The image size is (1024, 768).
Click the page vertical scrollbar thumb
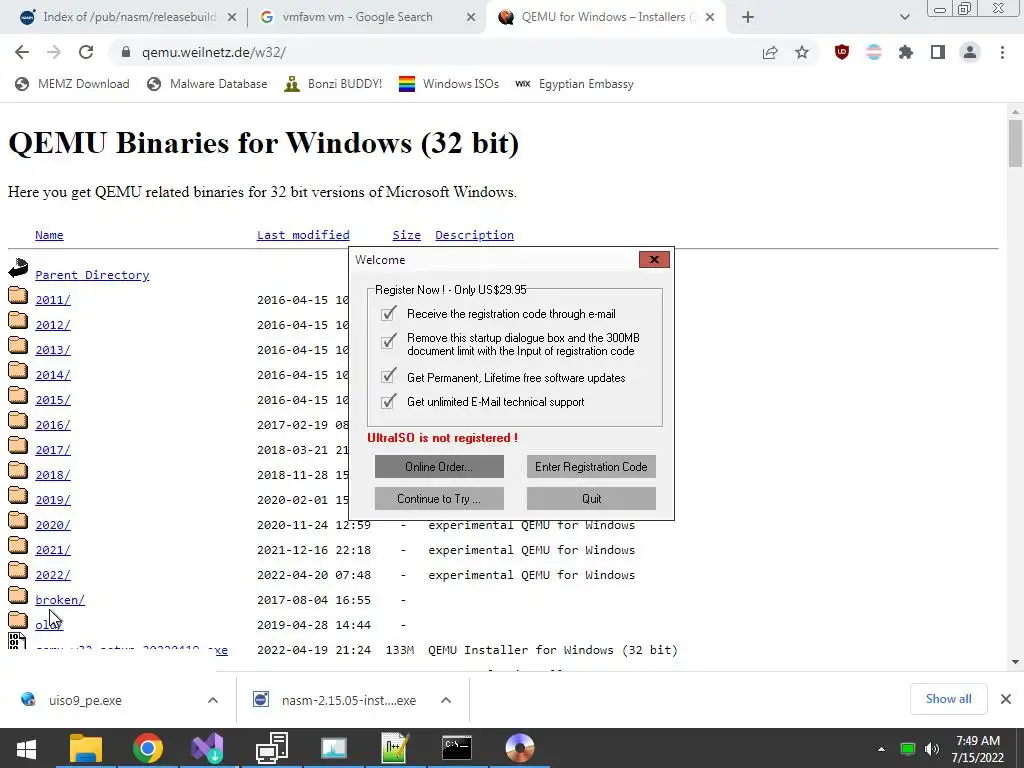(x=1015, y=143)
